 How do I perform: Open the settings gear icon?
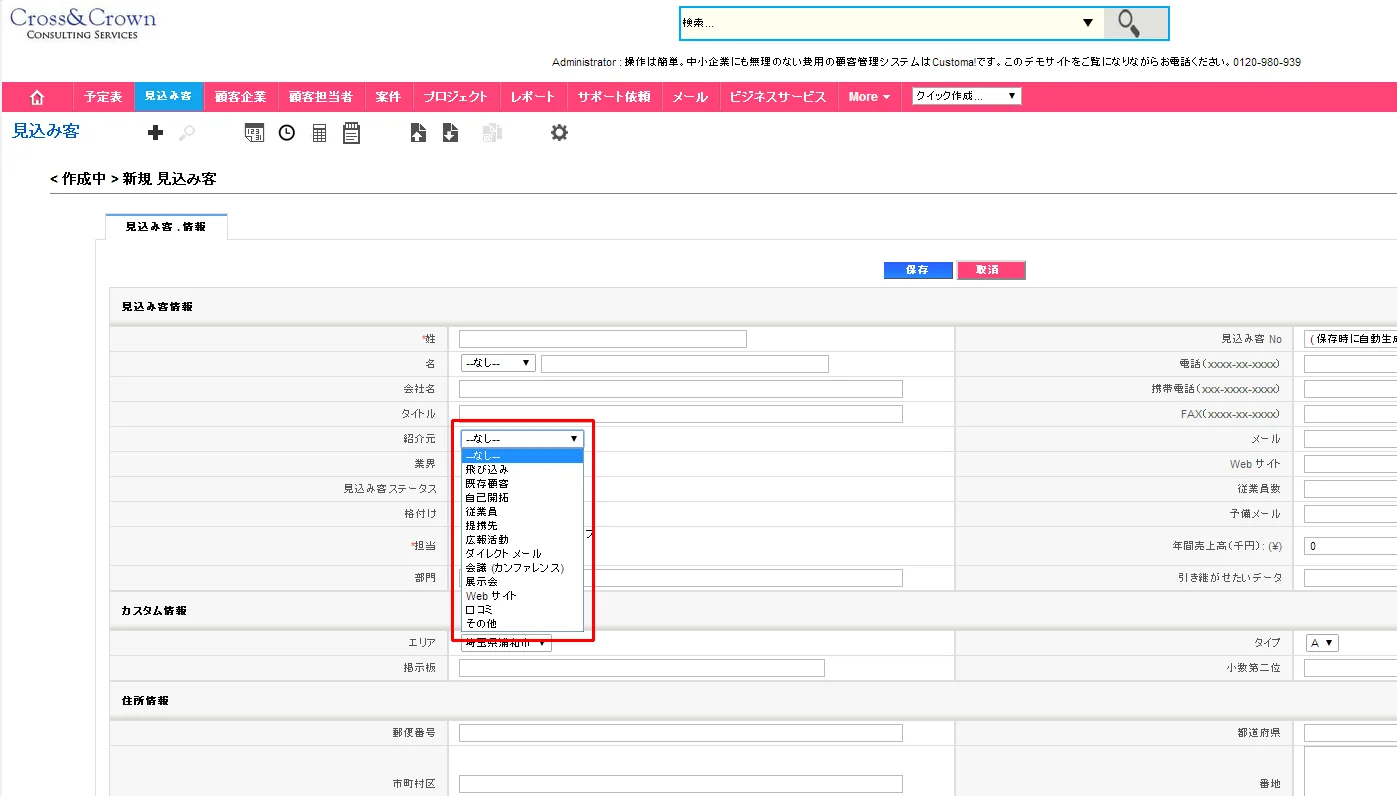[559, 133]
